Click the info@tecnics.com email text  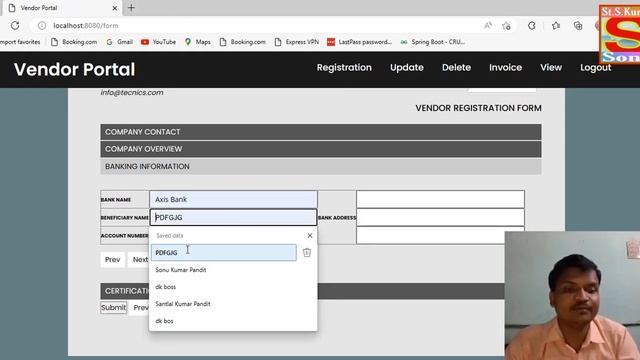pyautogui.click(x=132, y=93)
